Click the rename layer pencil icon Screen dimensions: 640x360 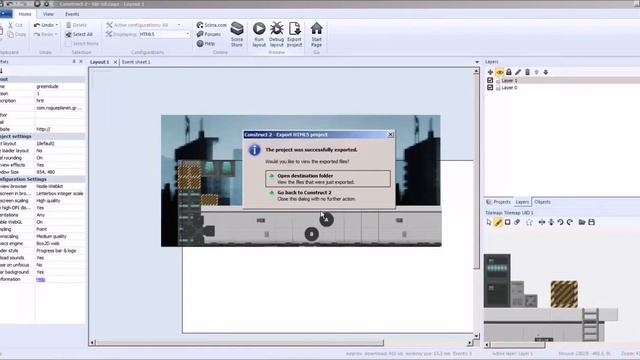(x=518, y=72)
